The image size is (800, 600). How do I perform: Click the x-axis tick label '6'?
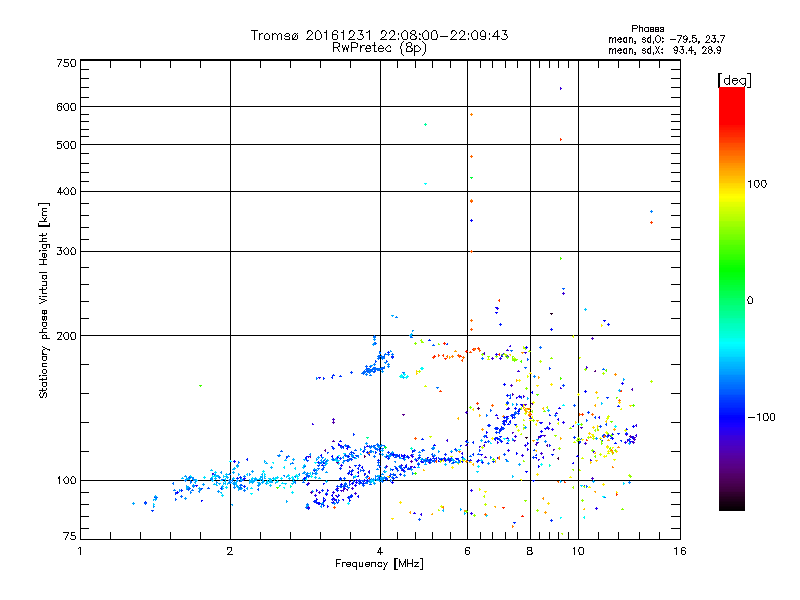click(x=467, y=551)
